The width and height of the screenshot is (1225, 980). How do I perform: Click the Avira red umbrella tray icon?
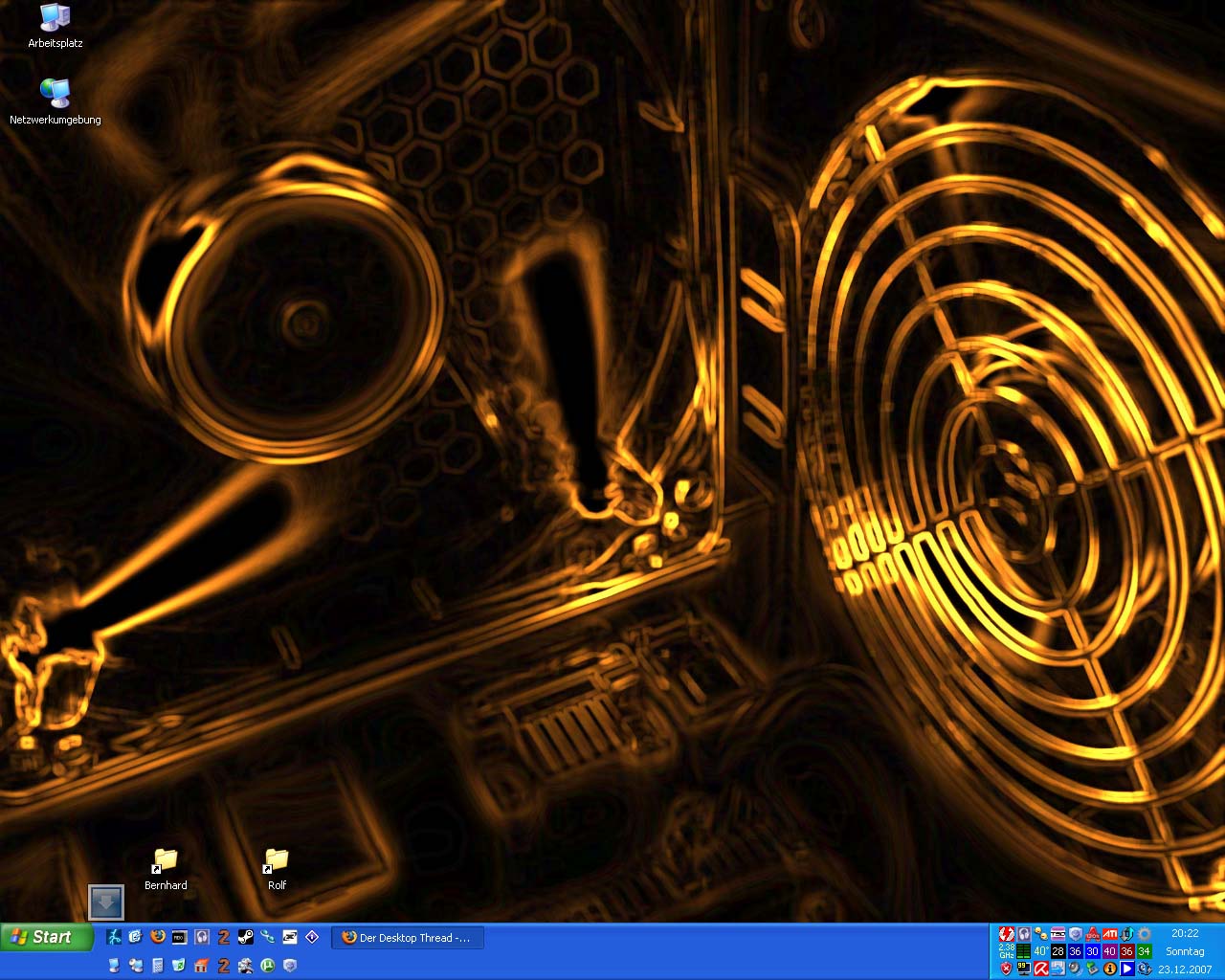click(1040, 969)
